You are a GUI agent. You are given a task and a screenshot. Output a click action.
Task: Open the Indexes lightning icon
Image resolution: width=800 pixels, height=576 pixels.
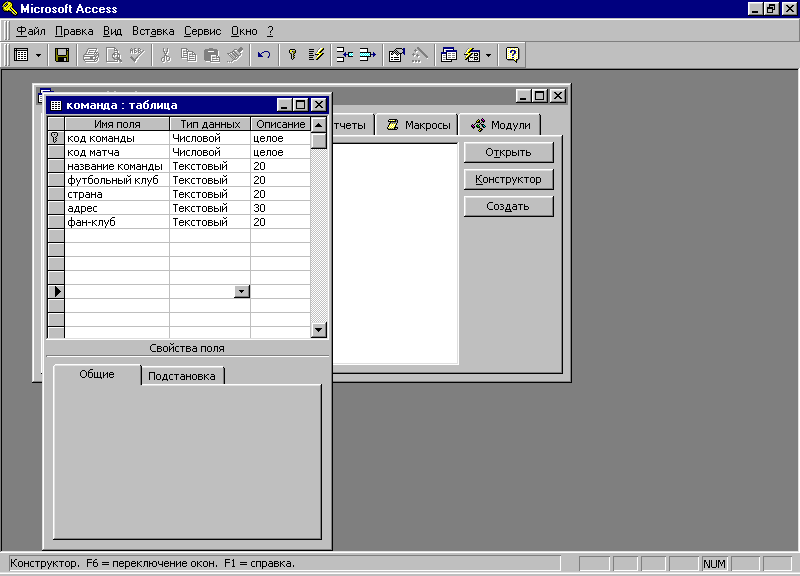[x=316, y=55]
